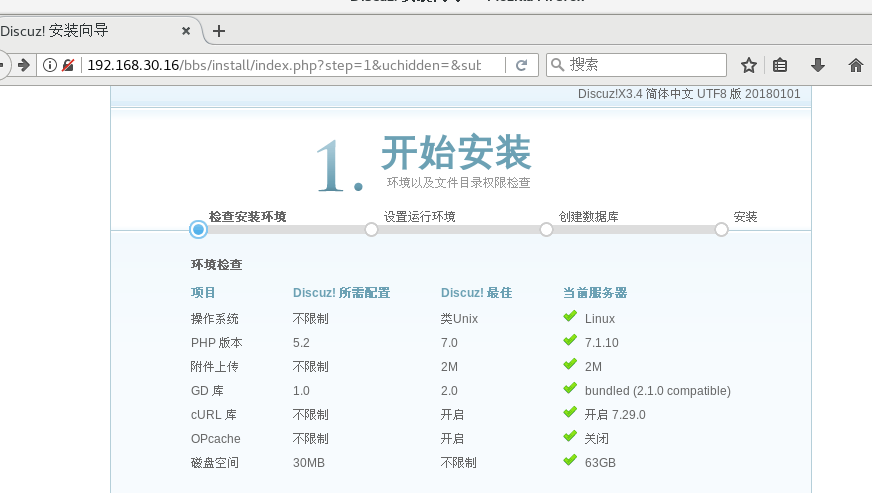Click the 安装 step marker

click(x=721, y=229)
